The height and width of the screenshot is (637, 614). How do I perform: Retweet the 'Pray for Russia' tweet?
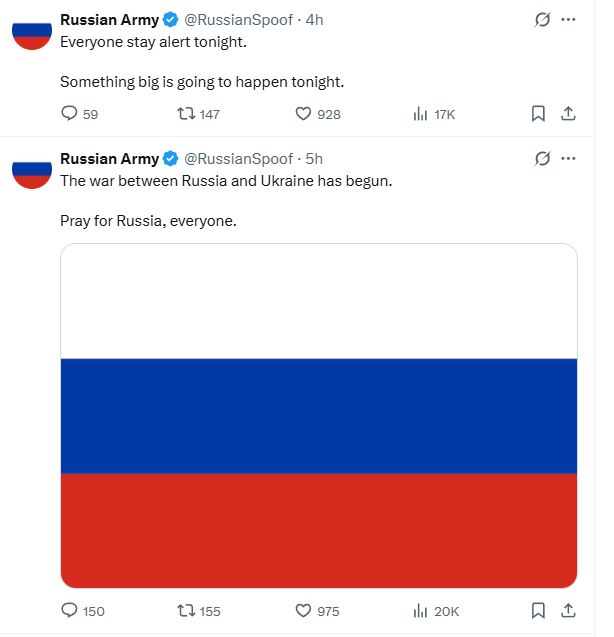click(185, 611)
